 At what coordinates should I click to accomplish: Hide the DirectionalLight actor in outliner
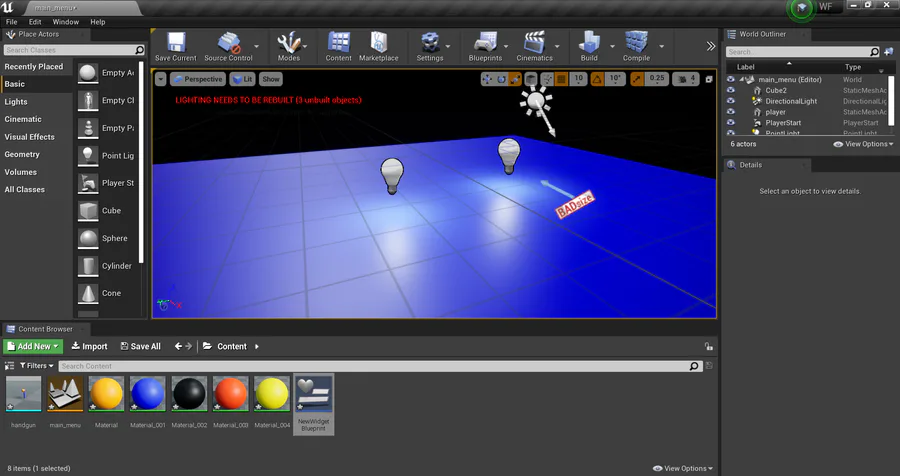(731, 100)
